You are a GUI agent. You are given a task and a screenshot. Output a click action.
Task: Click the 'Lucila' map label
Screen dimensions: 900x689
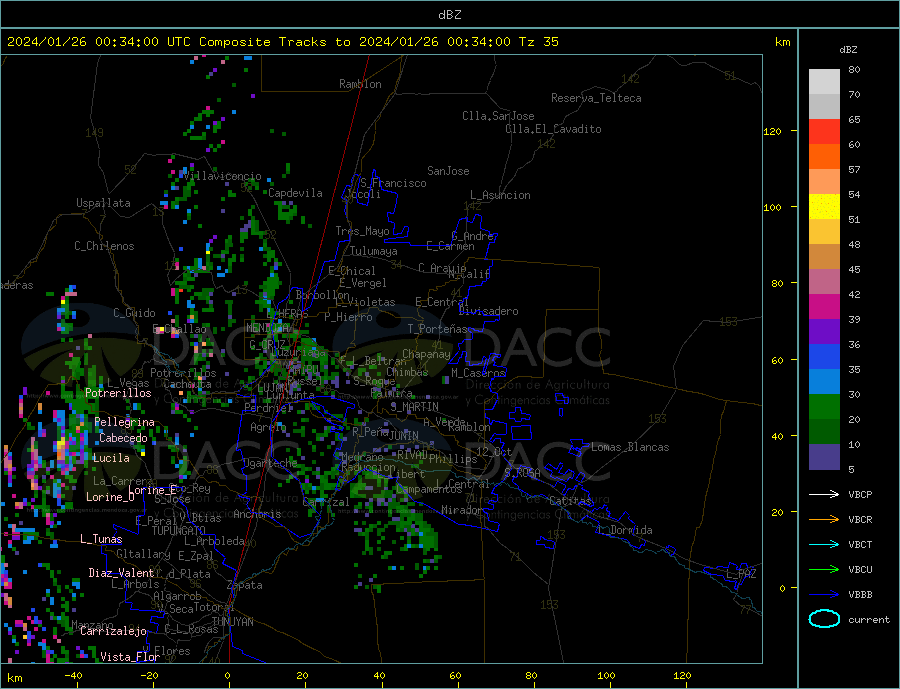tap(111, 458)
